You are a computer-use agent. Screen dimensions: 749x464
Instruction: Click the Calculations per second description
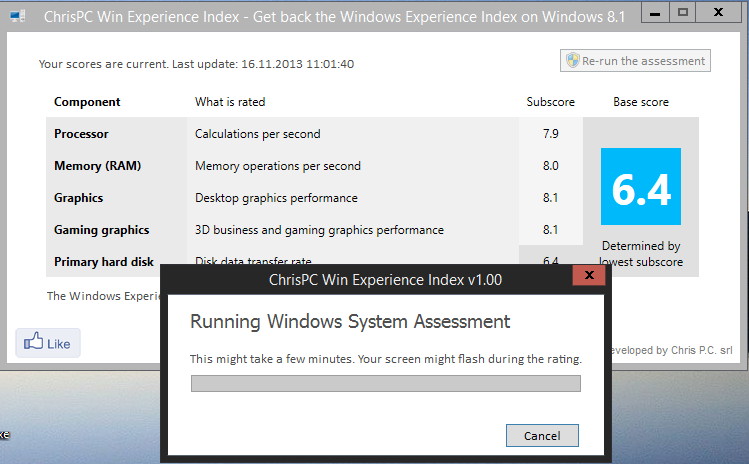tap(257, 134)
